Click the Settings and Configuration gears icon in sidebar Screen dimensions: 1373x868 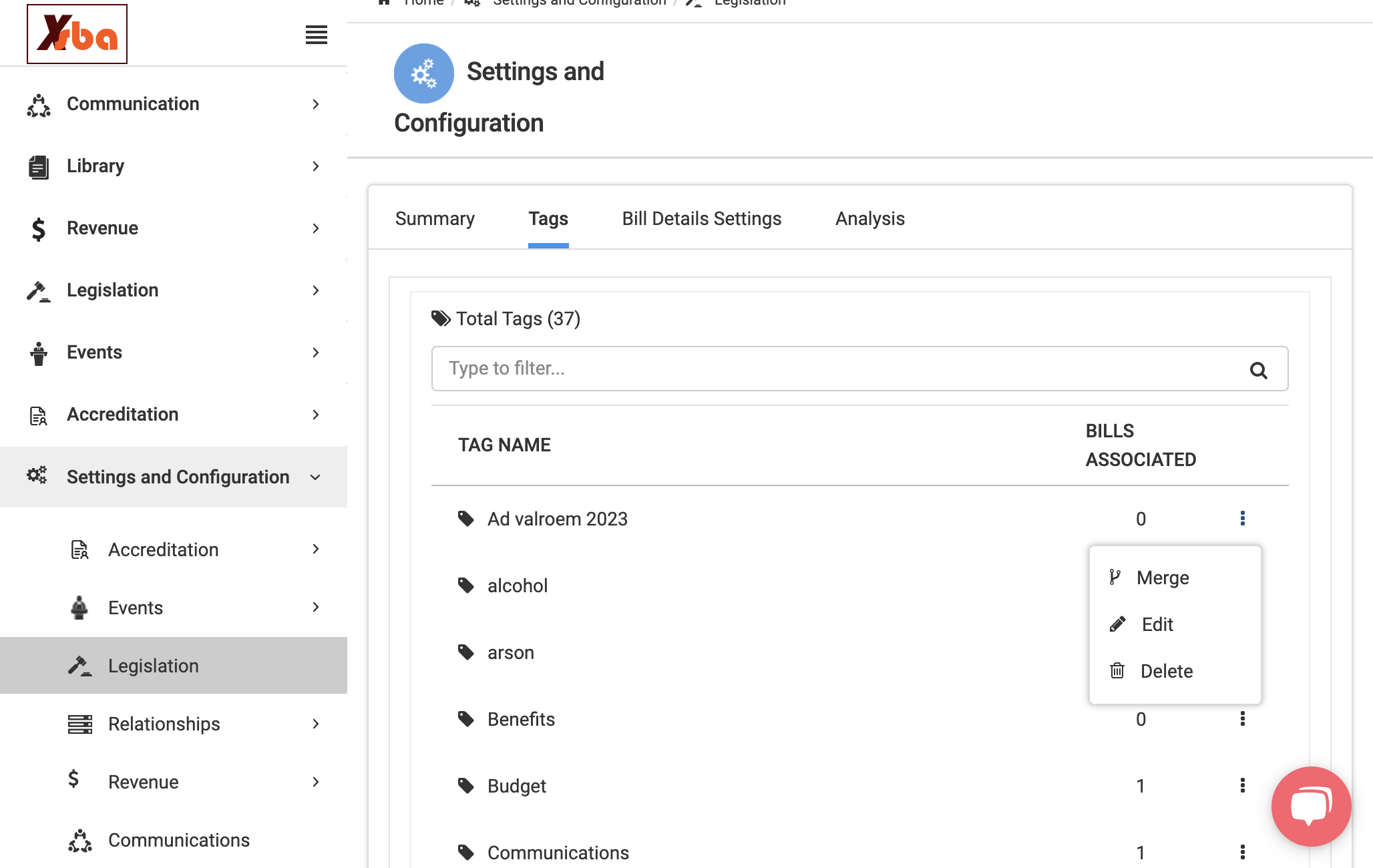[x=37, y=475]
